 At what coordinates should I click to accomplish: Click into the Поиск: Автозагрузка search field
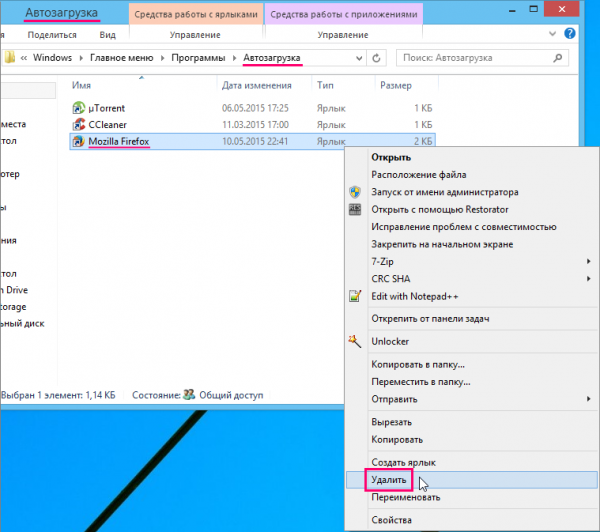coord(482,58)
